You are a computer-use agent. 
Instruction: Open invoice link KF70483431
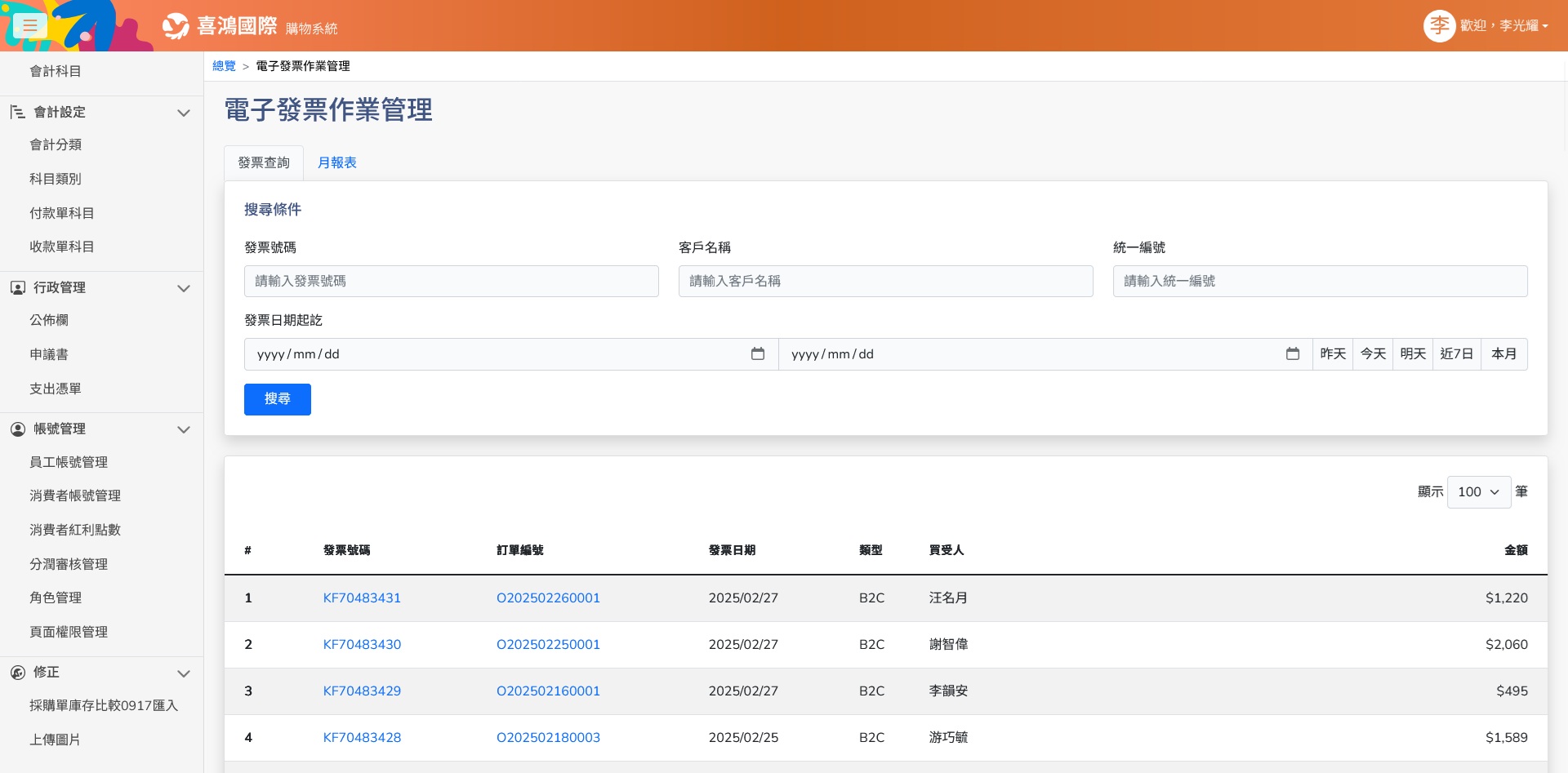tap(362, 598)
